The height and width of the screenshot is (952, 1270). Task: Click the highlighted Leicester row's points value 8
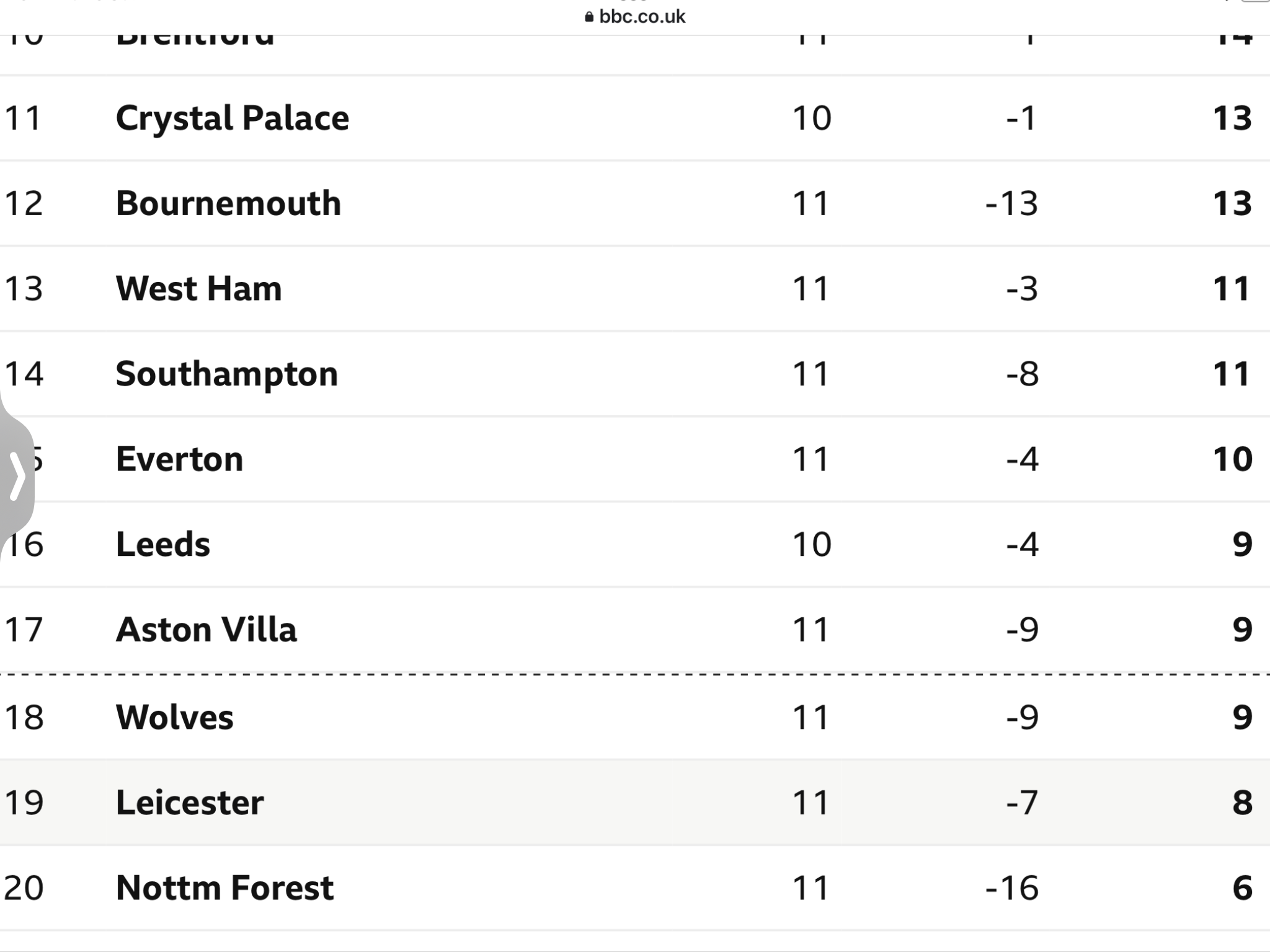[1242, 803]
